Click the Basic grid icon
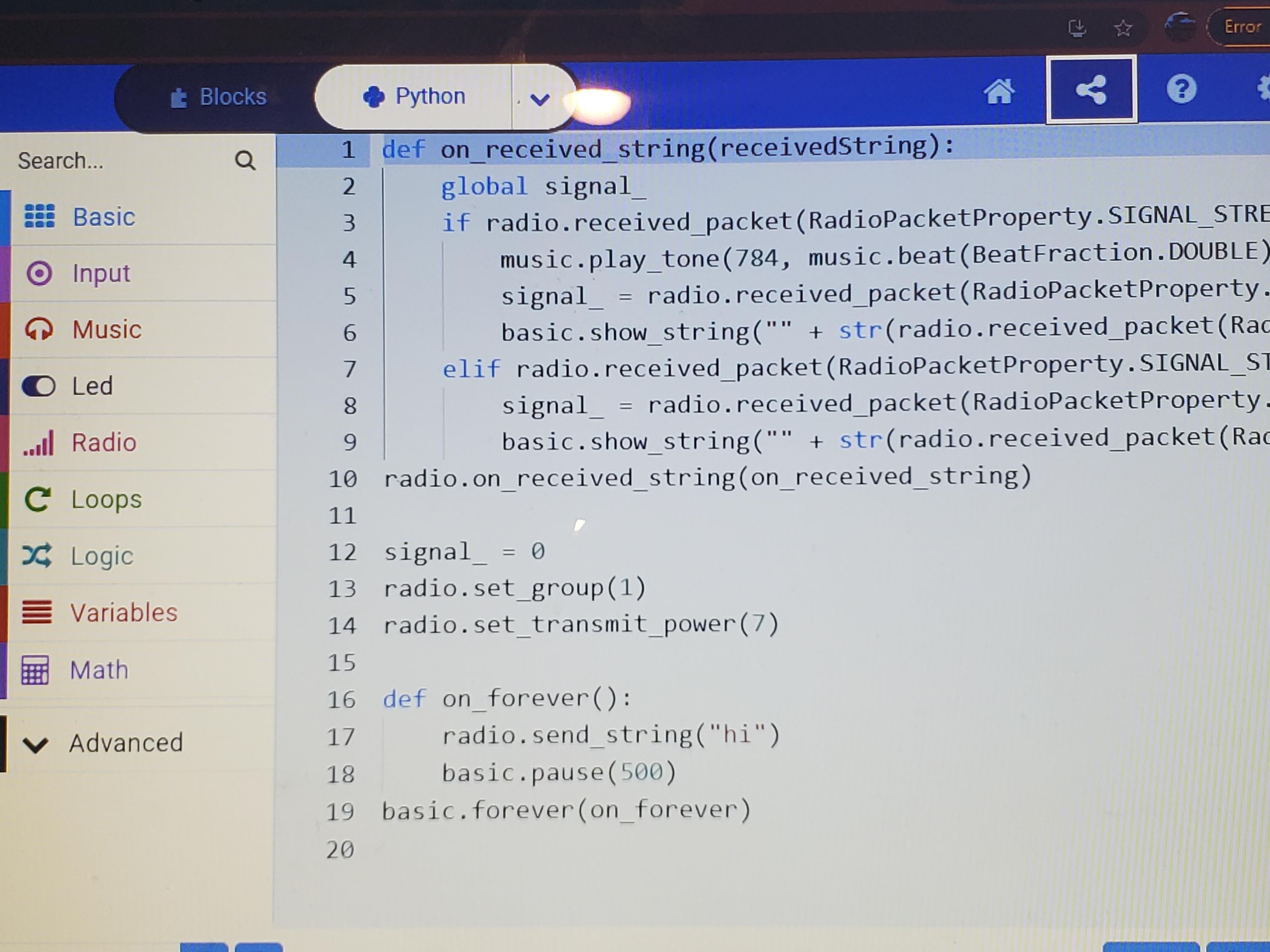 click(x=40, y=216)
